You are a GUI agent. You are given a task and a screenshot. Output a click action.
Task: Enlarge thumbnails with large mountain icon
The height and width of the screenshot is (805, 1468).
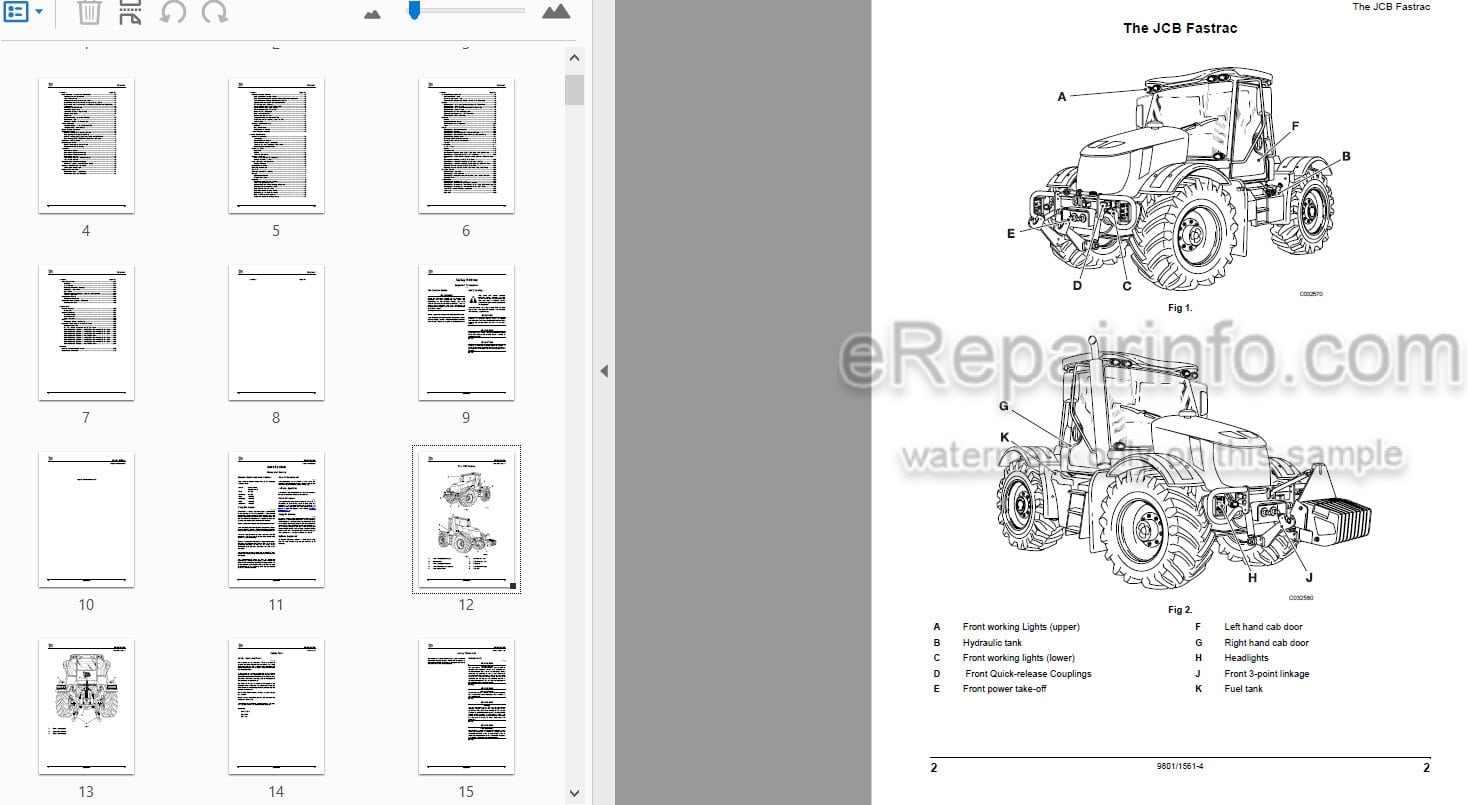[556, 11]
